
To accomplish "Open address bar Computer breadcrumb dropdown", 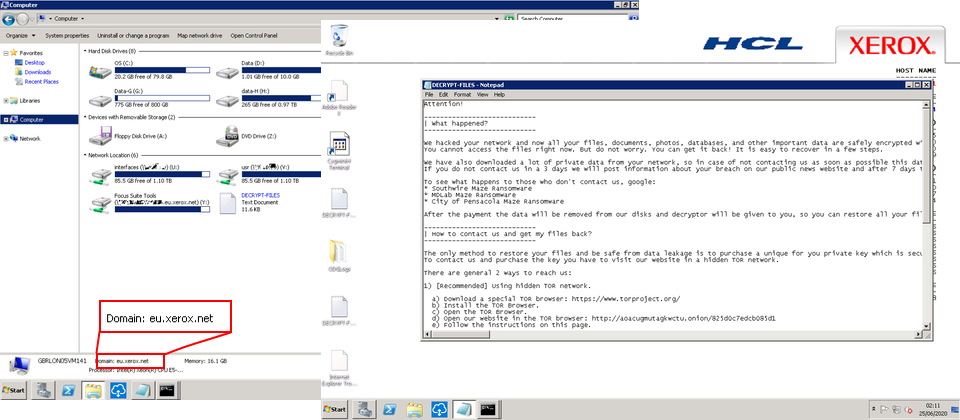I will point(83,19).
